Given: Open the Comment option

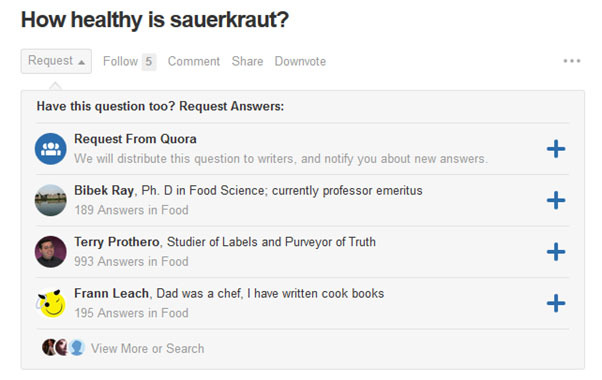Looking at the screenshot, I should click(x=194, y=61).
